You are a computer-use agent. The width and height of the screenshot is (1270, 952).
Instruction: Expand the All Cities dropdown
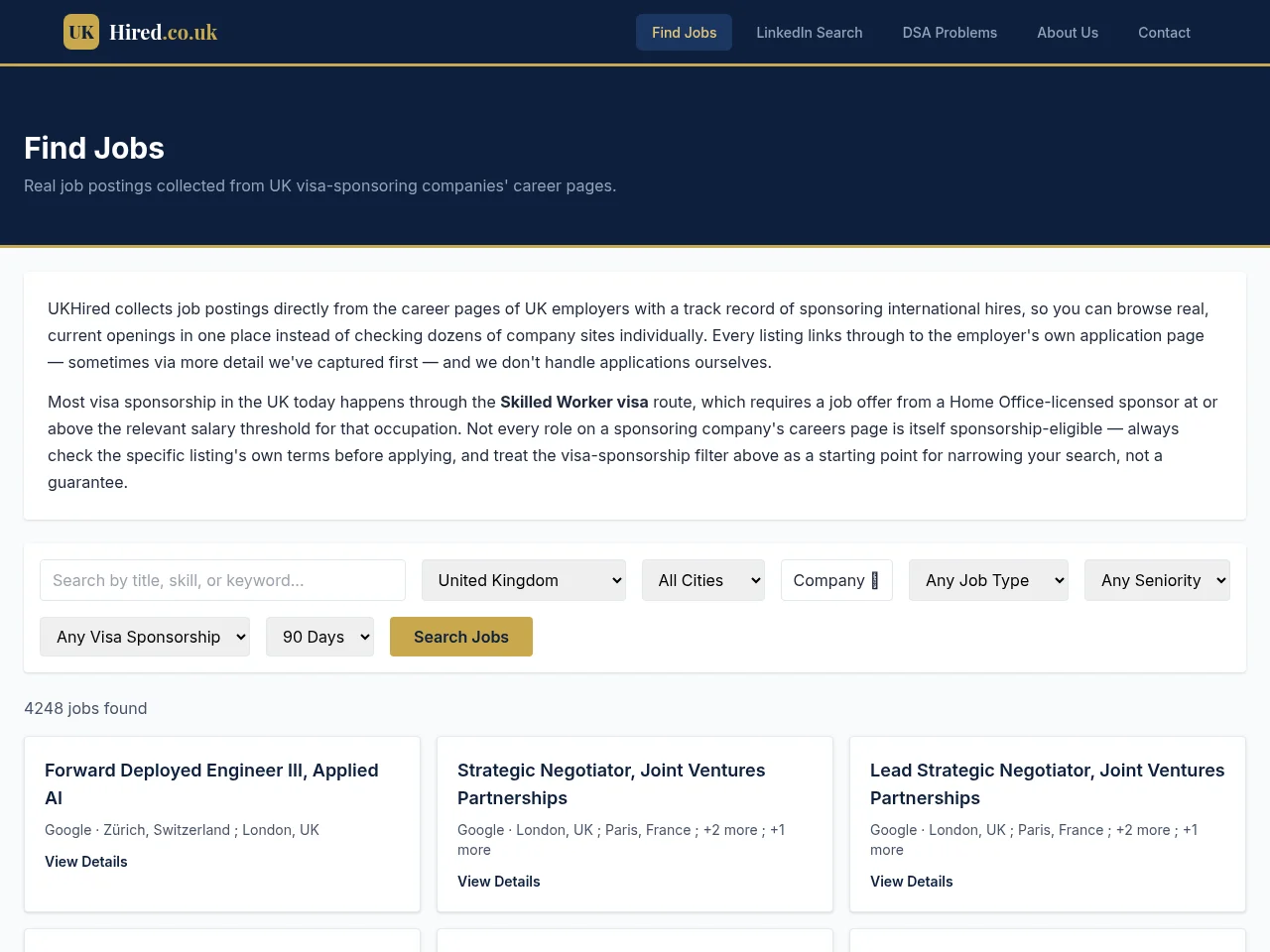(703, 580)
